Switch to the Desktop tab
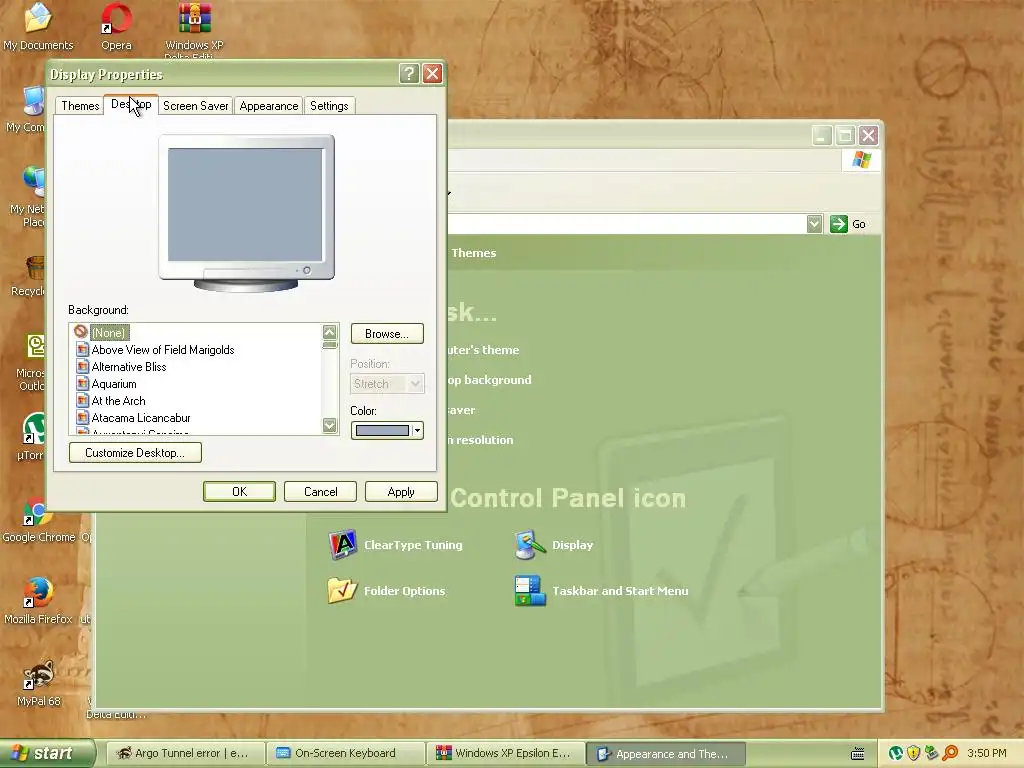 pos(131,104)
